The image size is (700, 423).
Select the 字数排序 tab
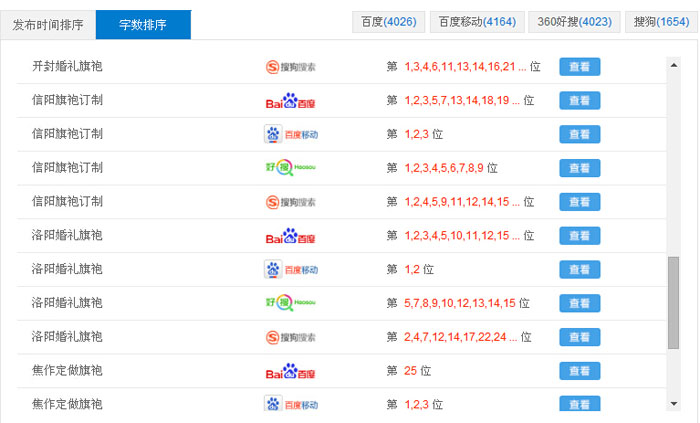coord(143,25)
